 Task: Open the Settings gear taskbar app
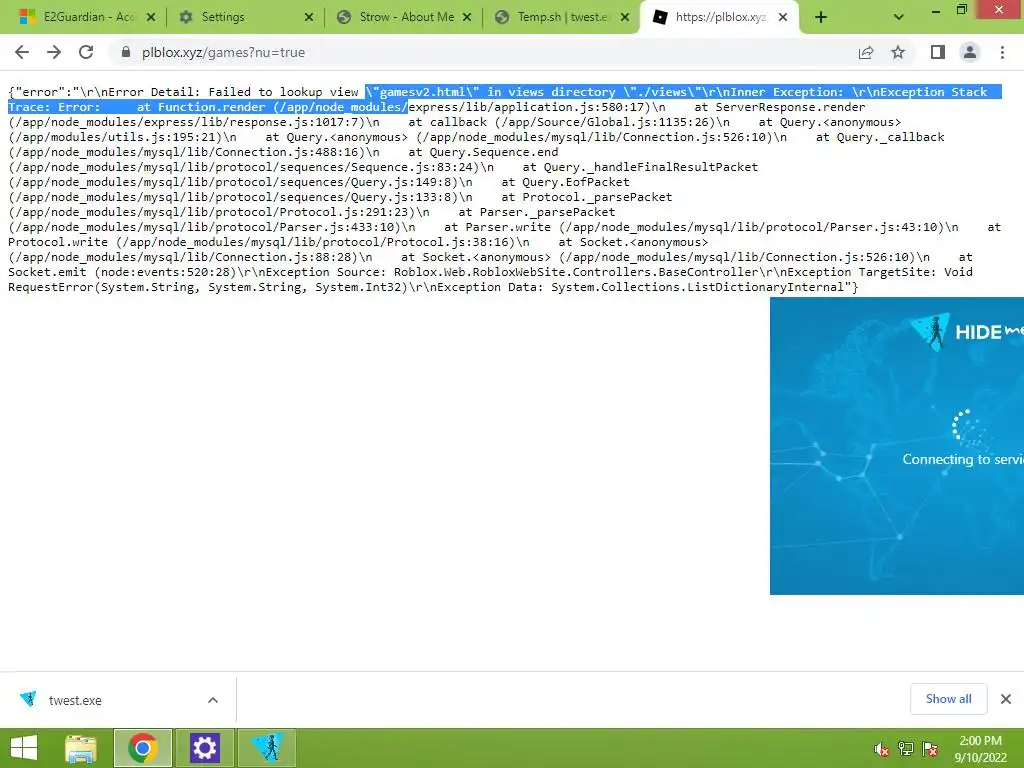click(204, 748)
